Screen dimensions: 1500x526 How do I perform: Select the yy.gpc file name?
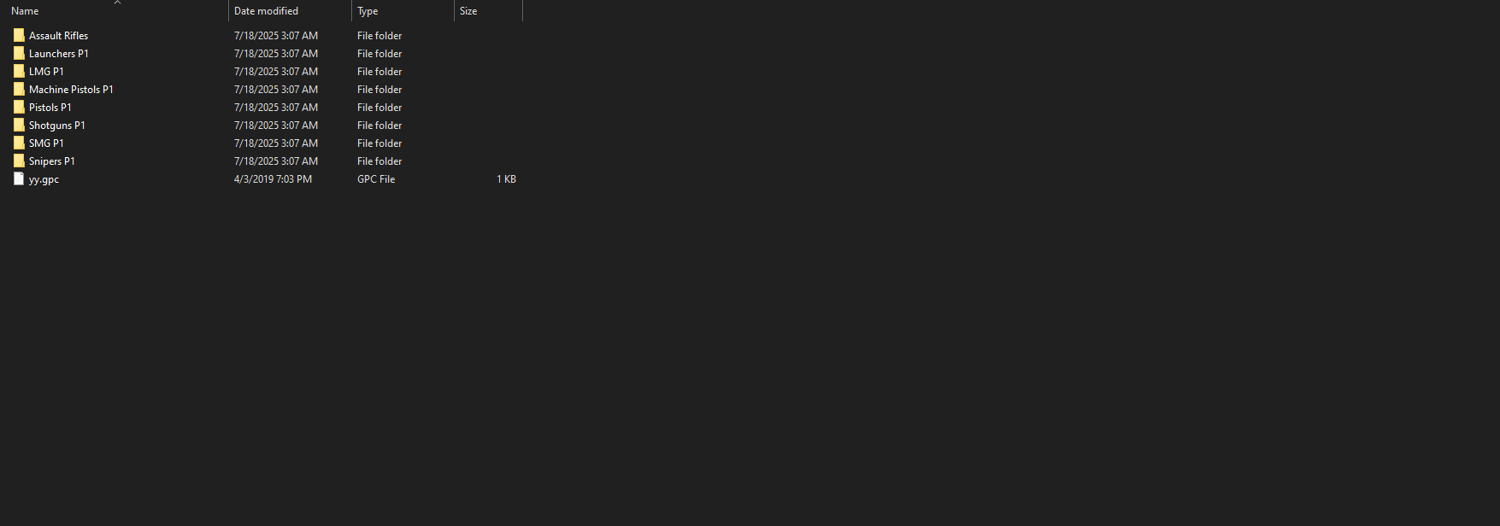44,180
